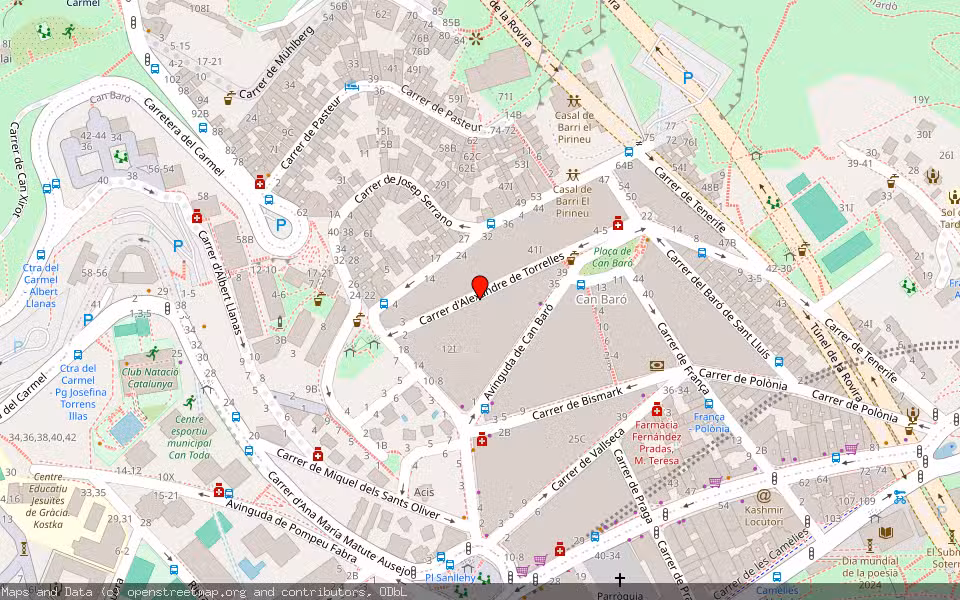The image size is (960, 600).
Task: Click the library open-book icon
Action: click(x=885, y=533)
